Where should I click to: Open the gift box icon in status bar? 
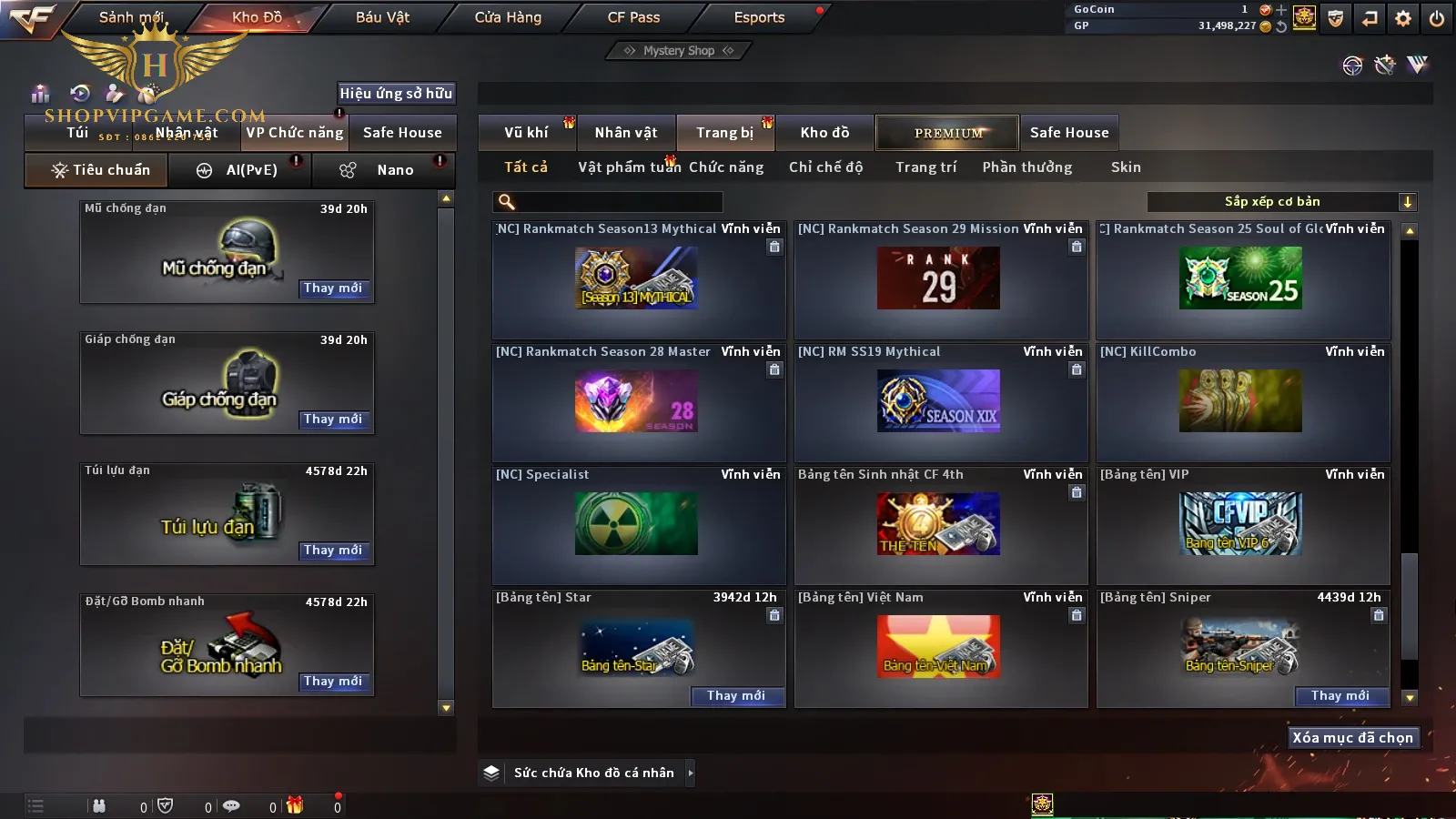coord(295,805)
